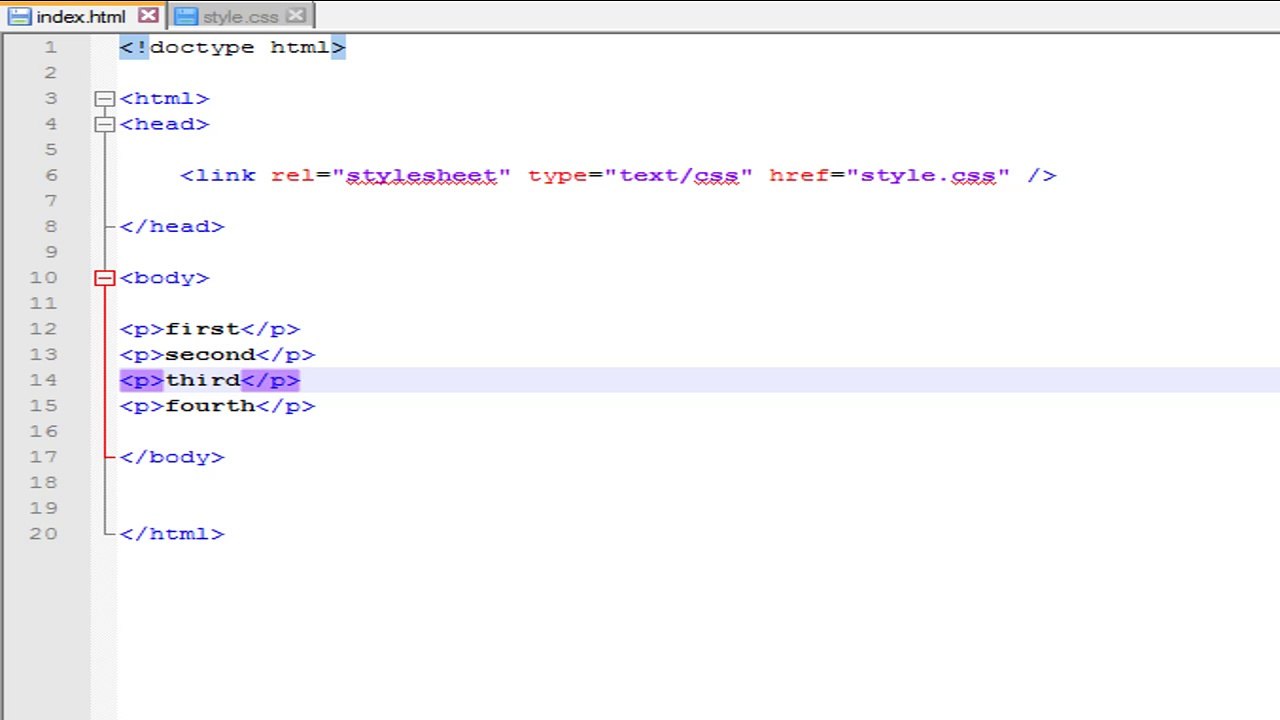Close the index.html tab
The image size is (1280, 720).
[x=148, y=16]
